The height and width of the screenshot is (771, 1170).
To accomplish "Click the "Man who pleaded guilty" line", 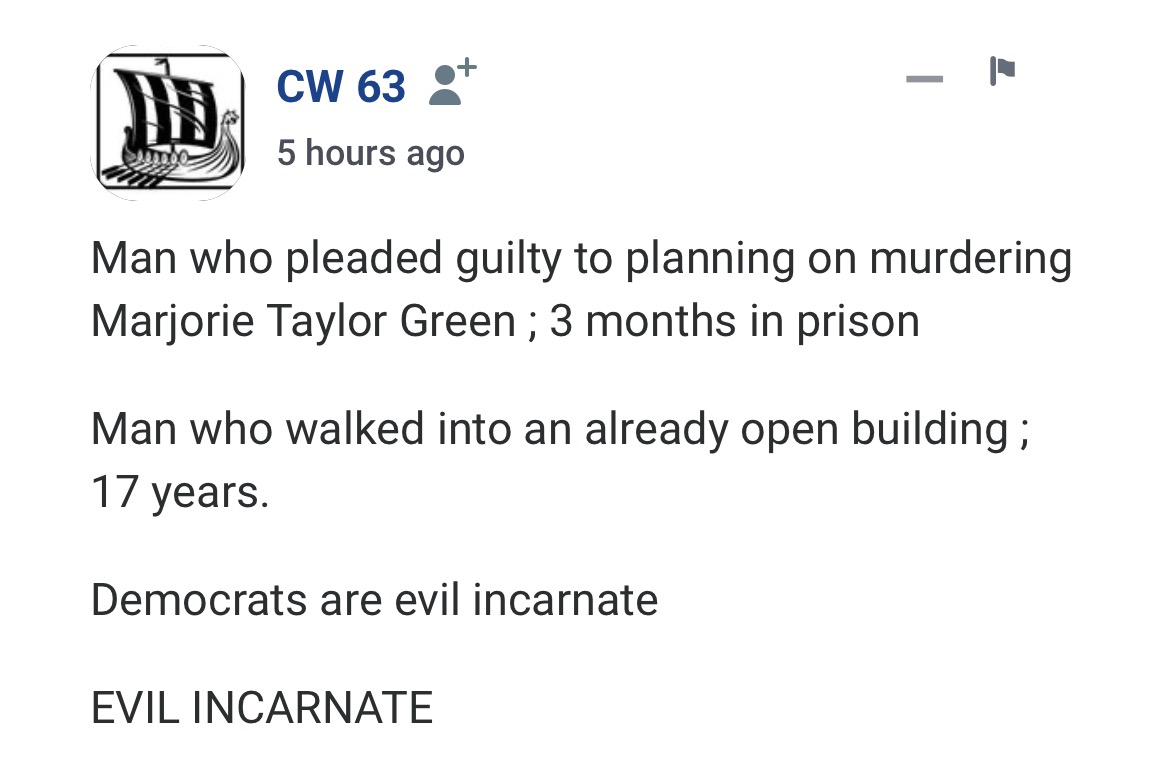I will coord(580,259).
